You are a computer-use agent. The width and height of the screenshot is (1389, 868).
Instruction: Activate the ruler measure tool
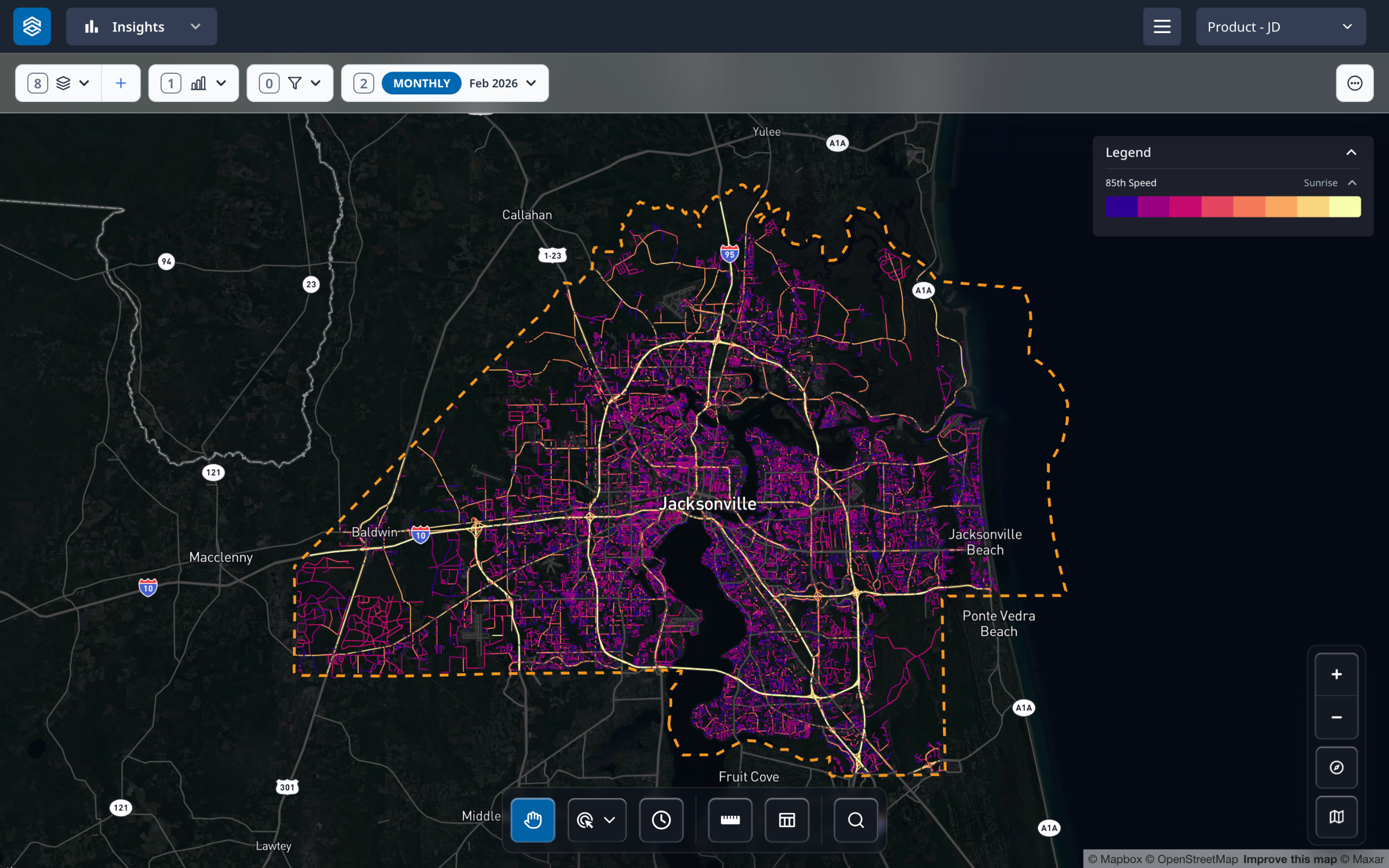(x=730, y=820)
